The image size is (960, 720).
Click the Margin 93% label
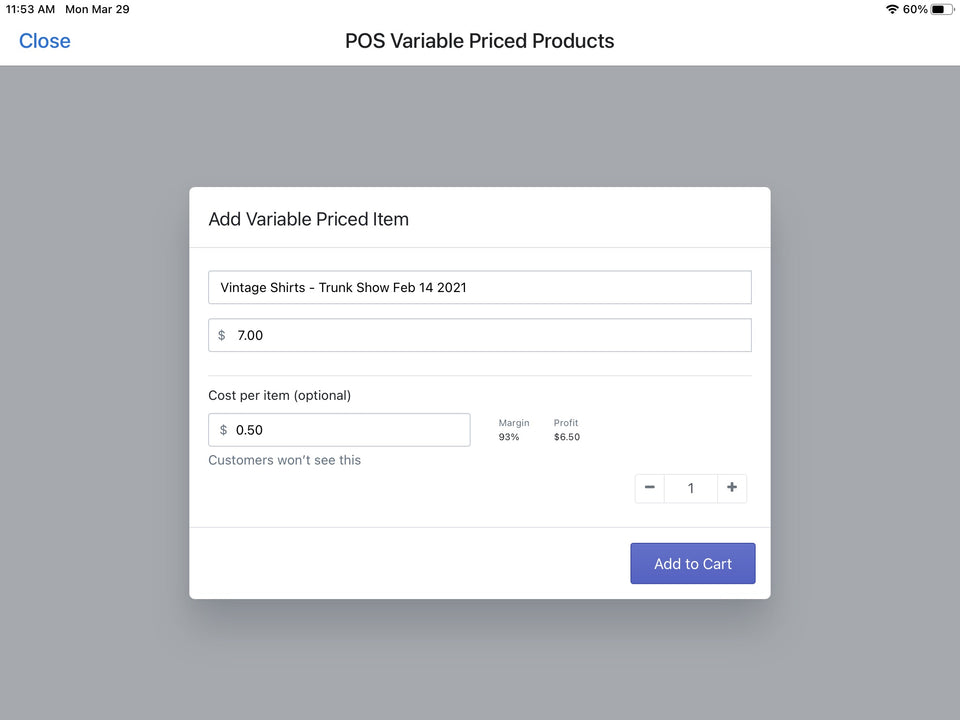coord(514,430)
